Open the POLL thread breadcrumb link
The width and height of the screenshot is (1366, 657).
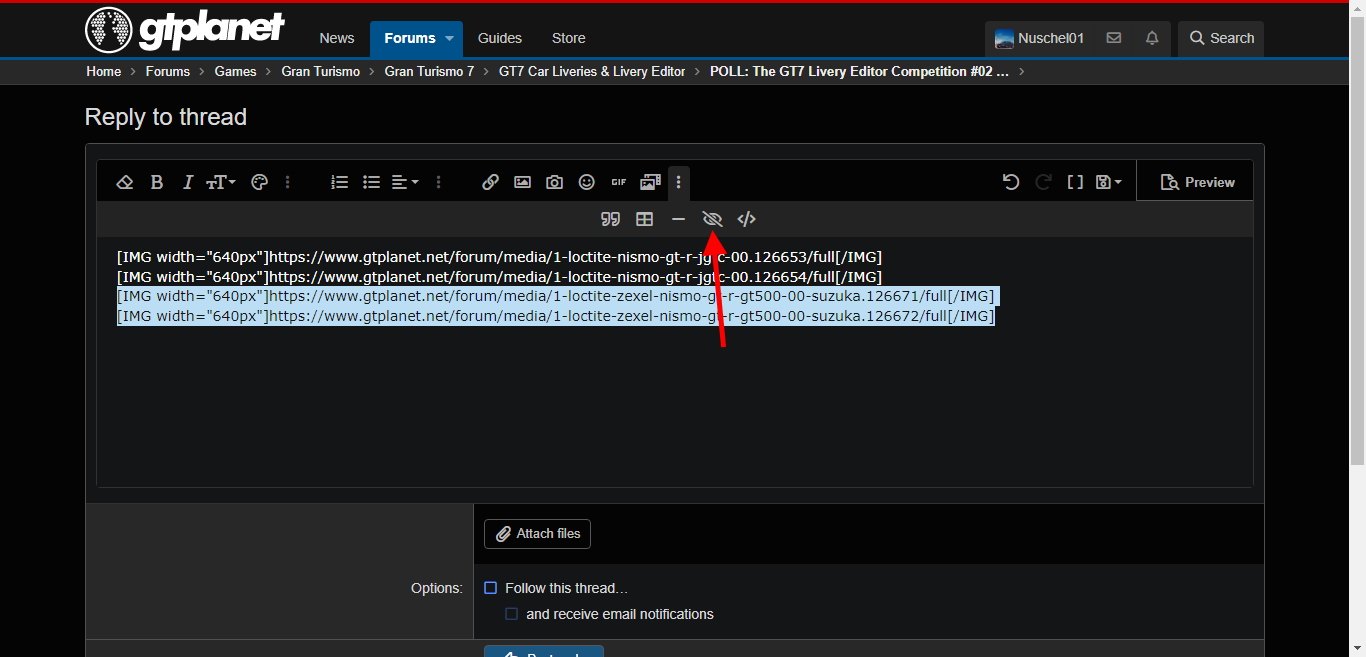tap(860, 71)
